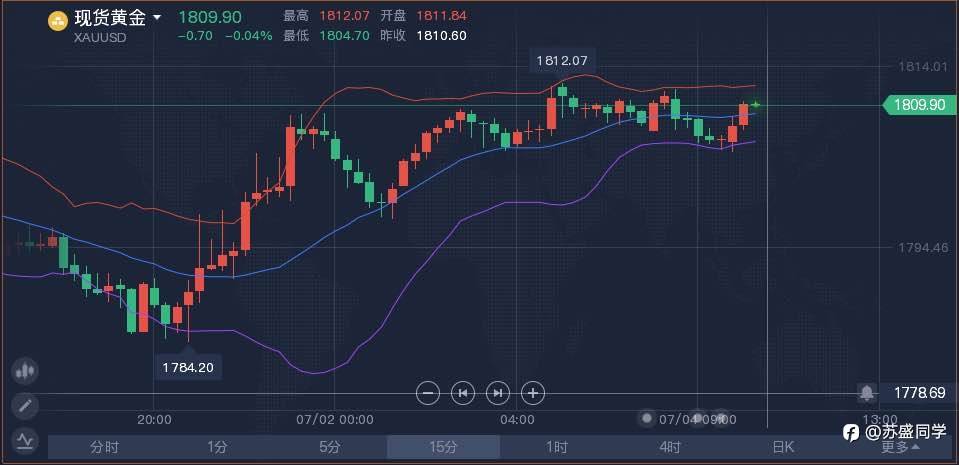Click the large 1809.90 header price
The height and width of the screenshot is (465, 959).
(x=209, y=17)
